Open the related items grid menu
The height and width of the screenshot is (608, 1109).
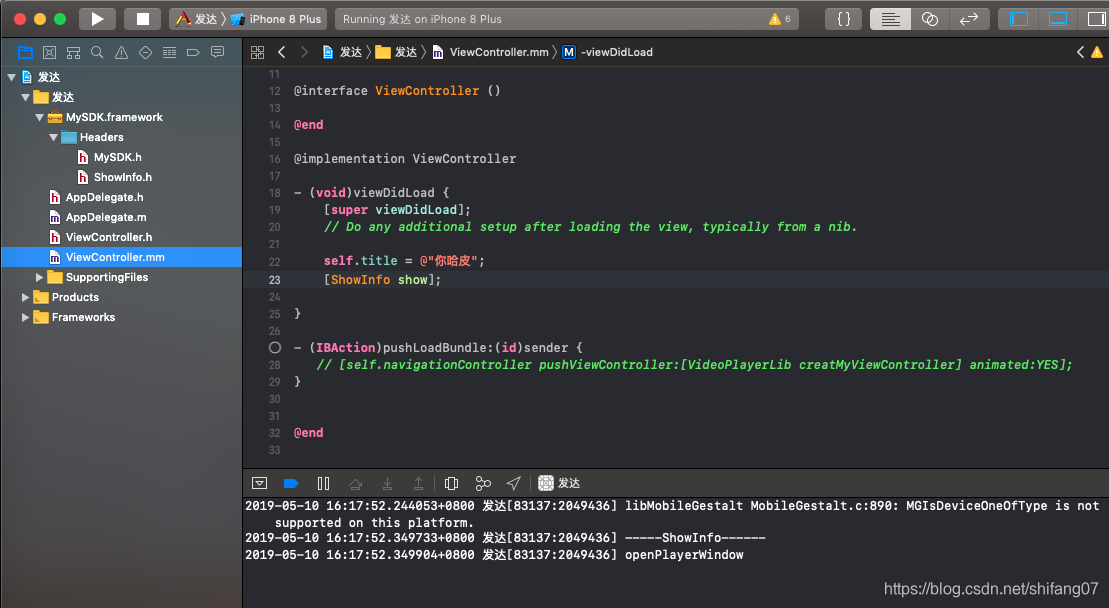(257, 52)
